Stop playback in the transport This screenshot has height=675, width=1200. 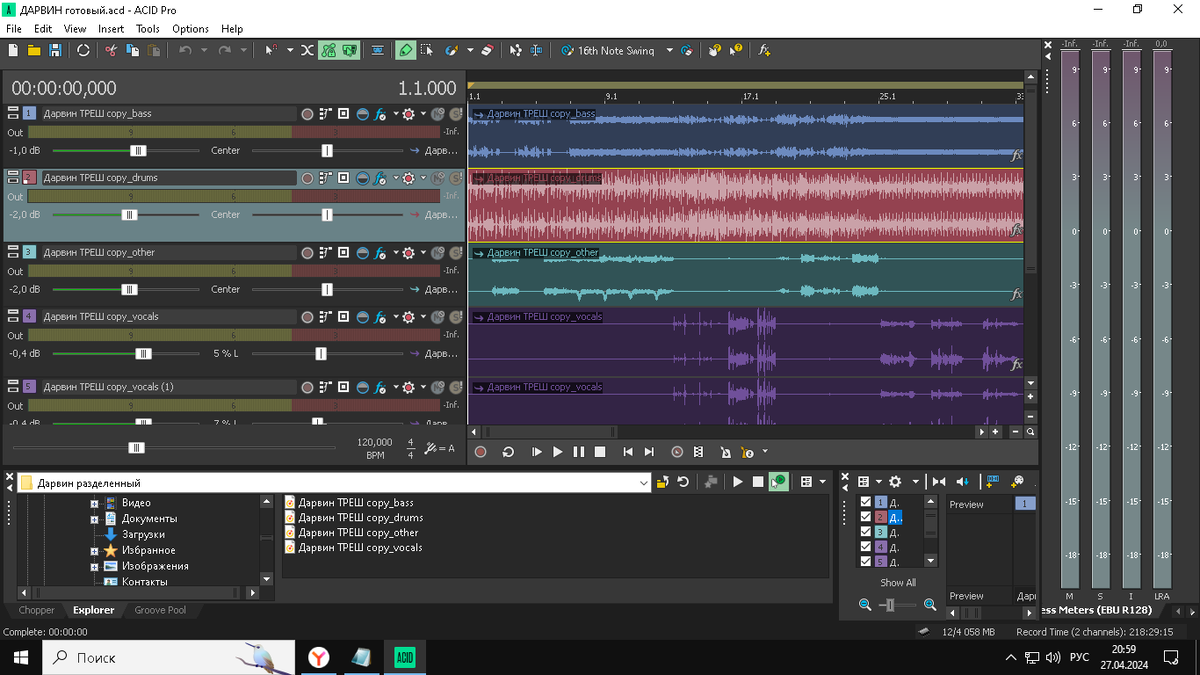600,452
